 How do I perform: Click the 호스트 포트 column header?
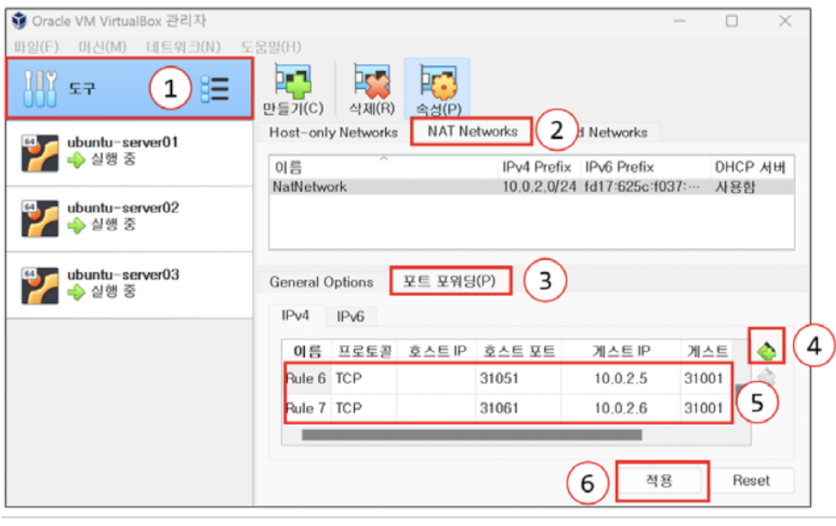click(x=518, y=351)
